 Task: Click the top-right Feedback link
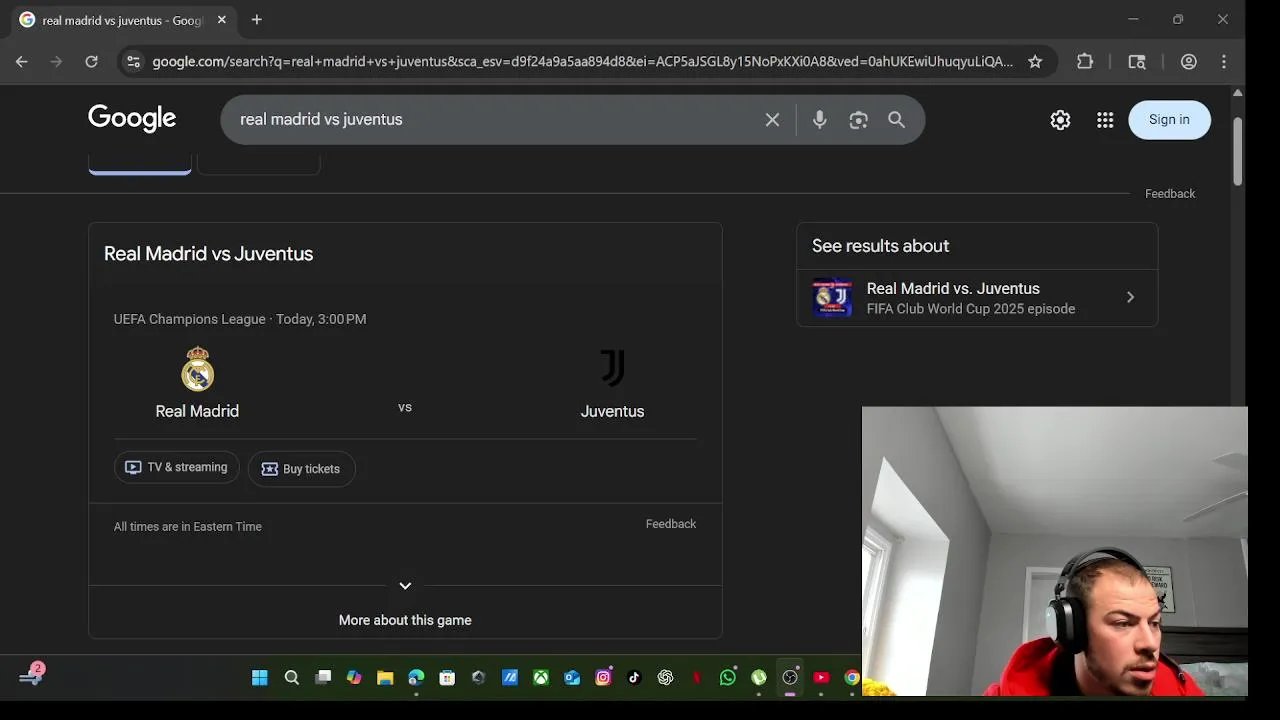[1170, 194]
